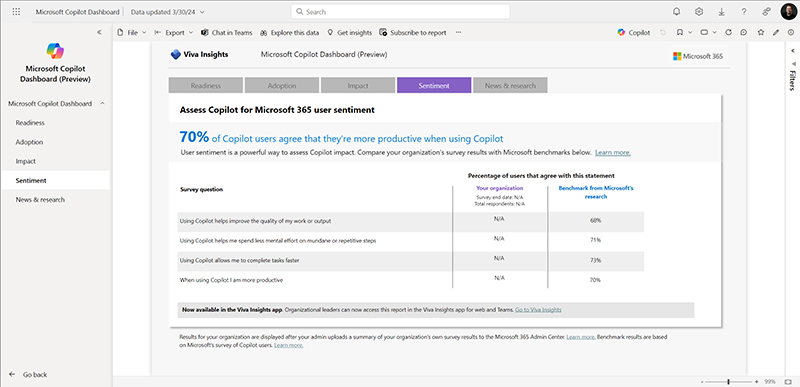This screenshot has height=387, width=800.
Task: Switch to the Impact tab
Action: point(358,85)
